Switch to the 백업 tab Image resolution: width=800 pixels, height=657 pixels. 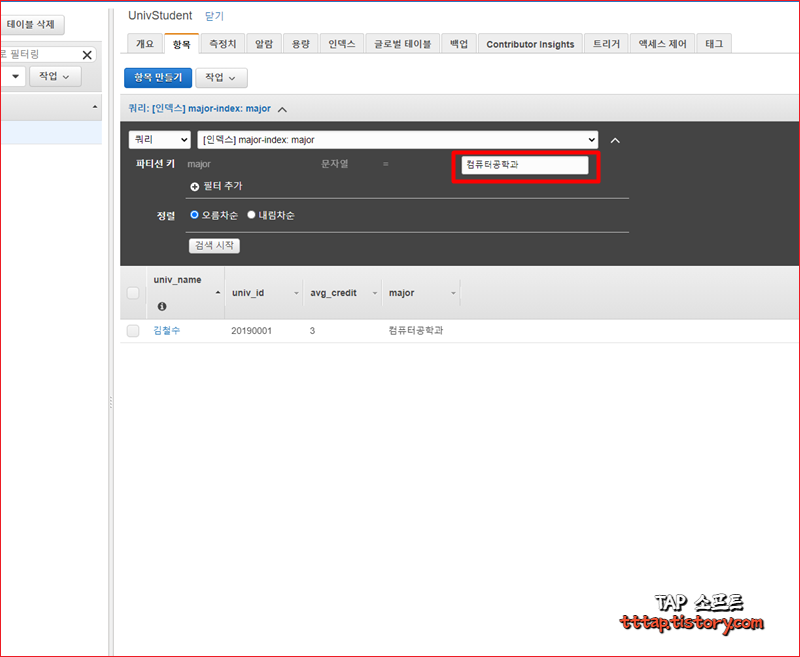459,44
